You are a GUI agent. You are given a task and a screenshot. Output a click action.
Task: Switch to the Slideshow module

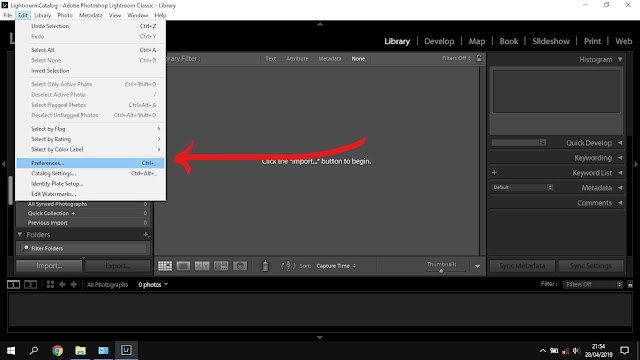[551, 41]
